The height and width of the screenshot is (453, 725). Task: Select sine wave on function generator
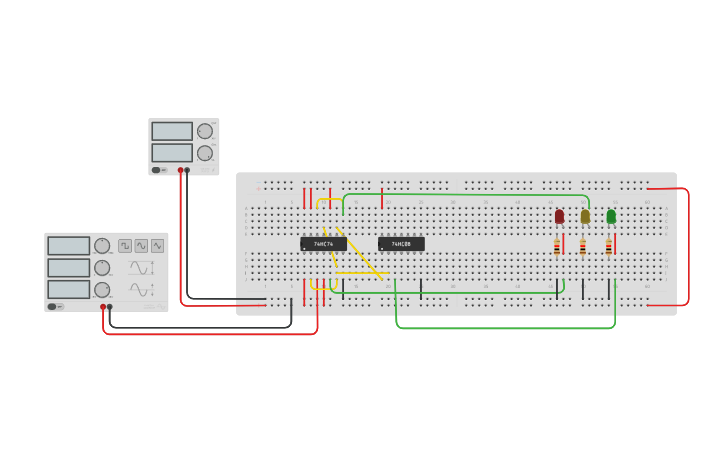point(141,246)
